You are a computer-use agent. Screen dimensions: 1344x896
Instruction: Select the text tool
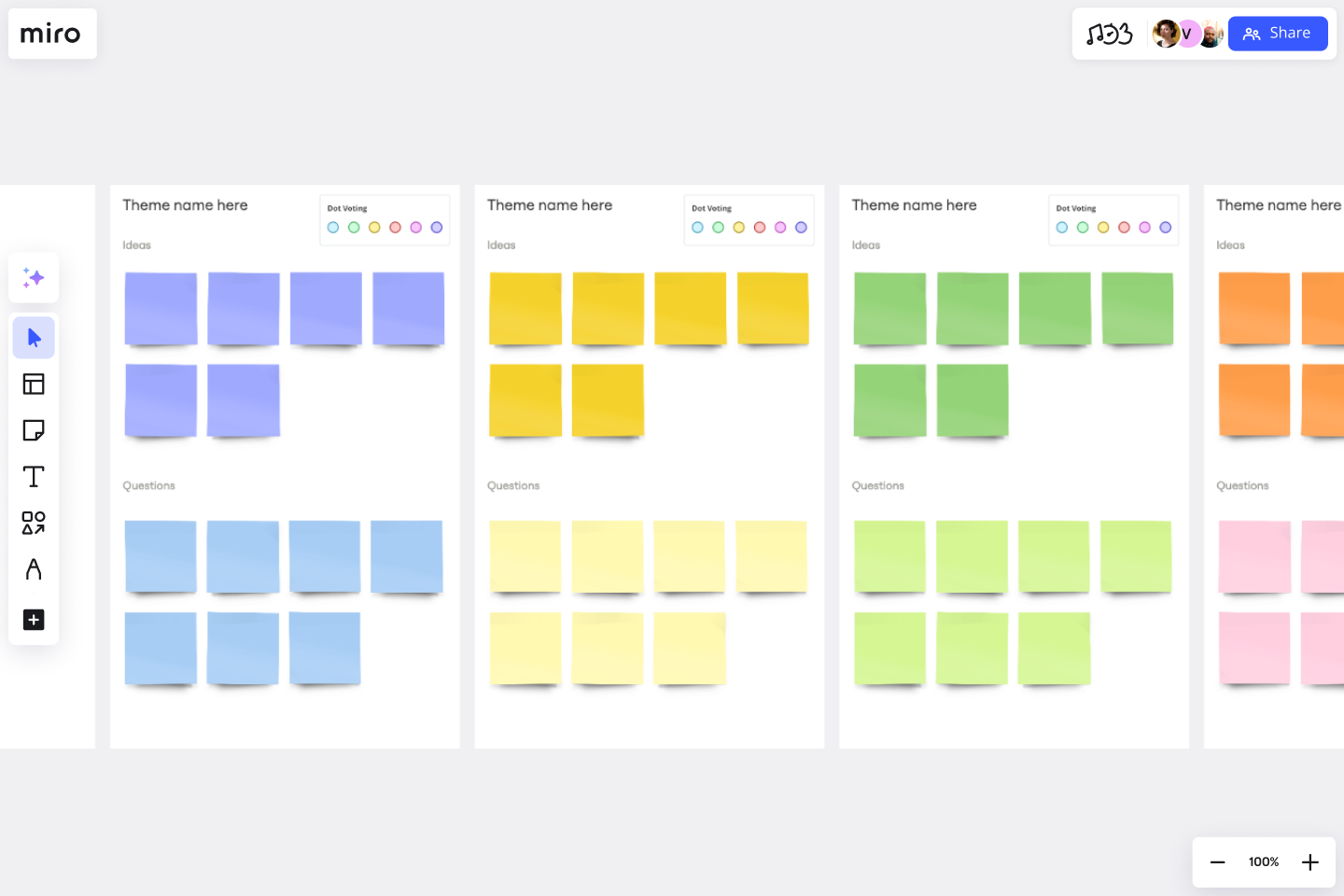point(34,477)
